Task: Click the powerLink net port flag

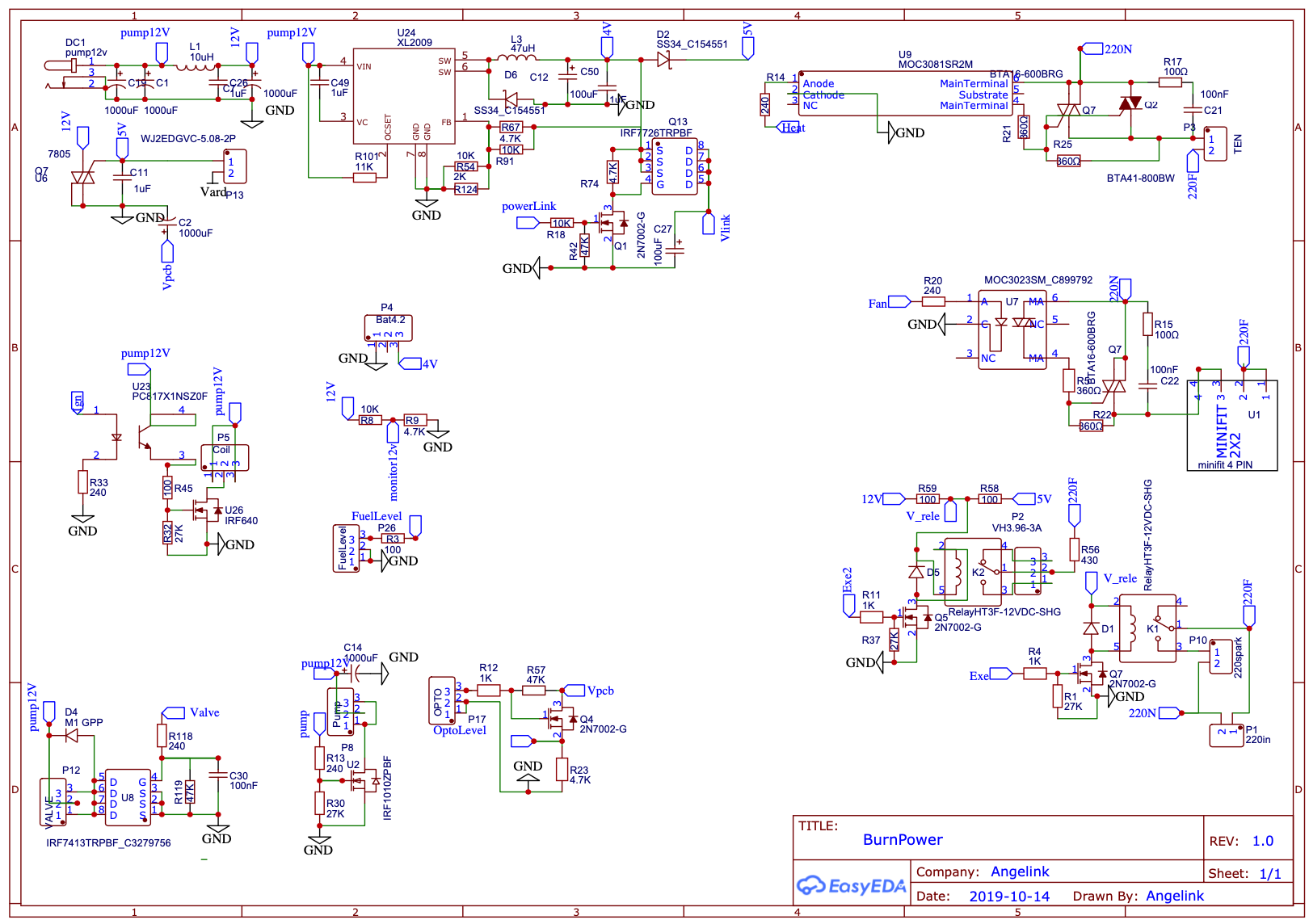Action: (x=528, y=223)
